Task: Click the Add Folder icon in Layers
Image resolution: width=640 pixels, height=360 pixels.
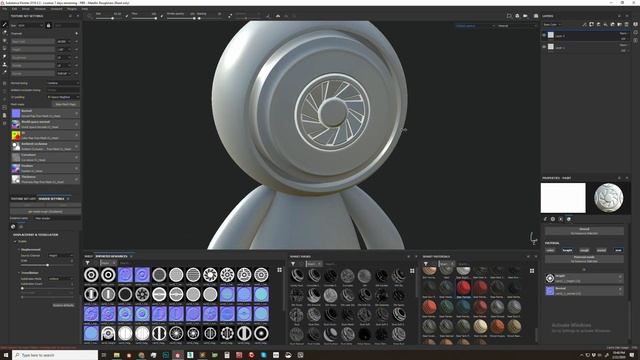Action: [x=620, y=24]
